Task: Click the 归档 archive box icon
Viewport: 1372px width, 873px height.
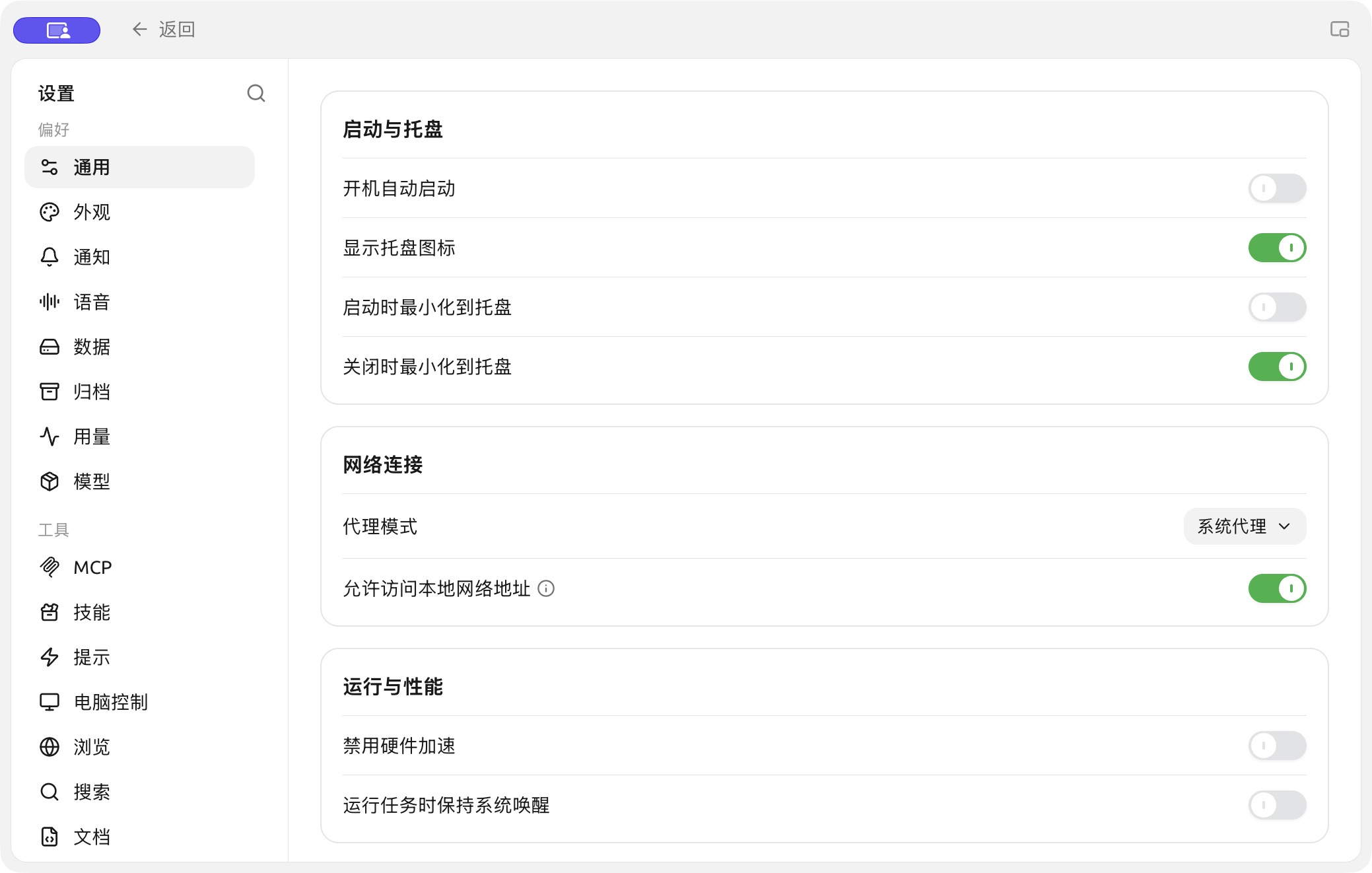Action: (50, 392)
